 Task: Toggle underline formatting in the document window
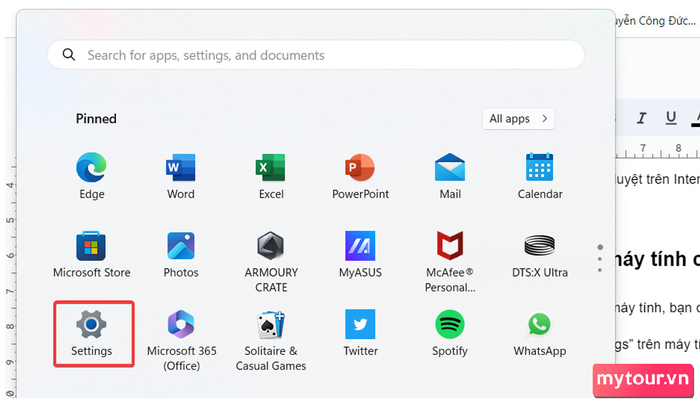click(x=671, y=118)
